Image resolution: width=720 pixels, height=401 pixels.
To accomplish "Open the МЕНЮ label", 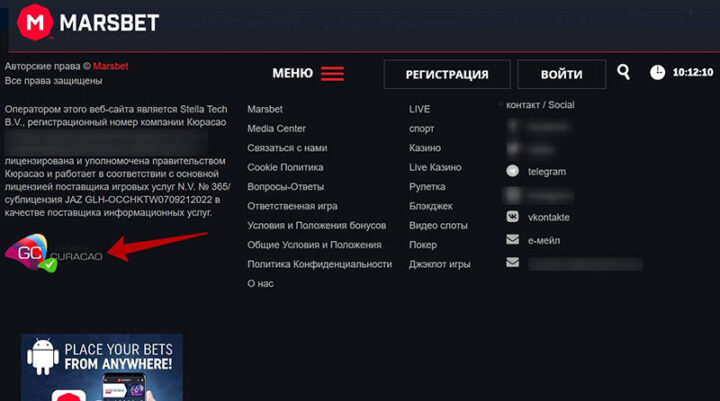I will pos(292,73).
